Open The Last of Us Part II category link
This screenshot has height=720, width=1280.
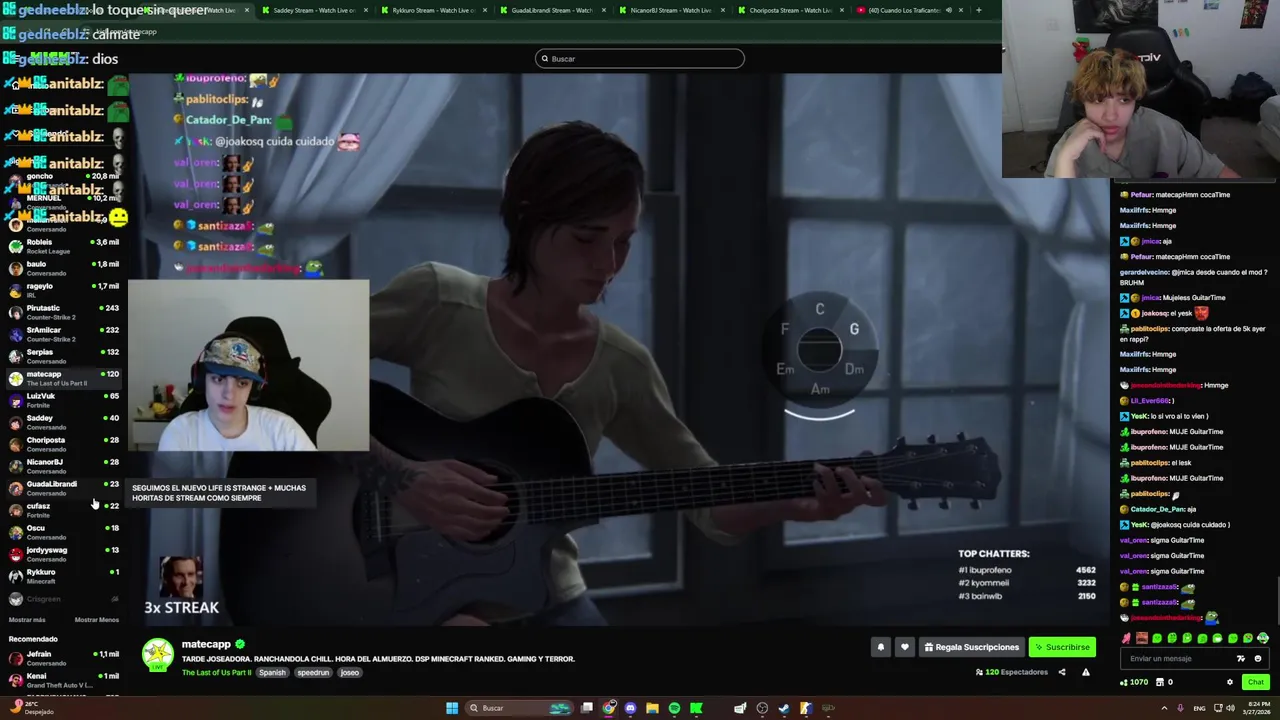pyautogui.click(x=216, y=673)
